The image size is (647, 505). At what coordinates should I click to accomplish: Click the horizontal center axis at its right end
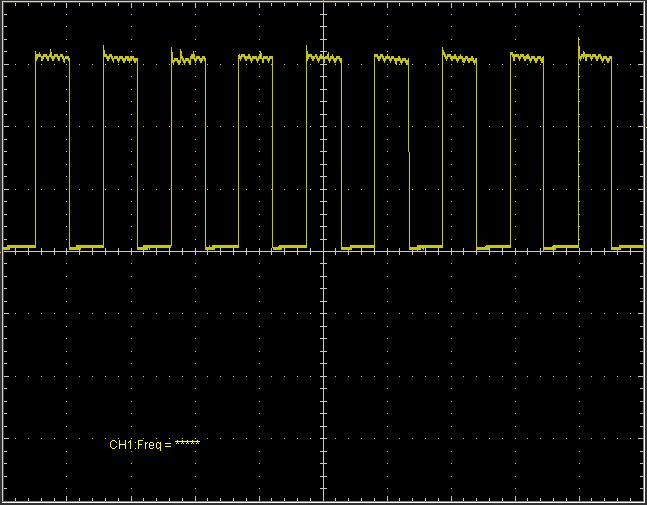(x=636, y=251)
